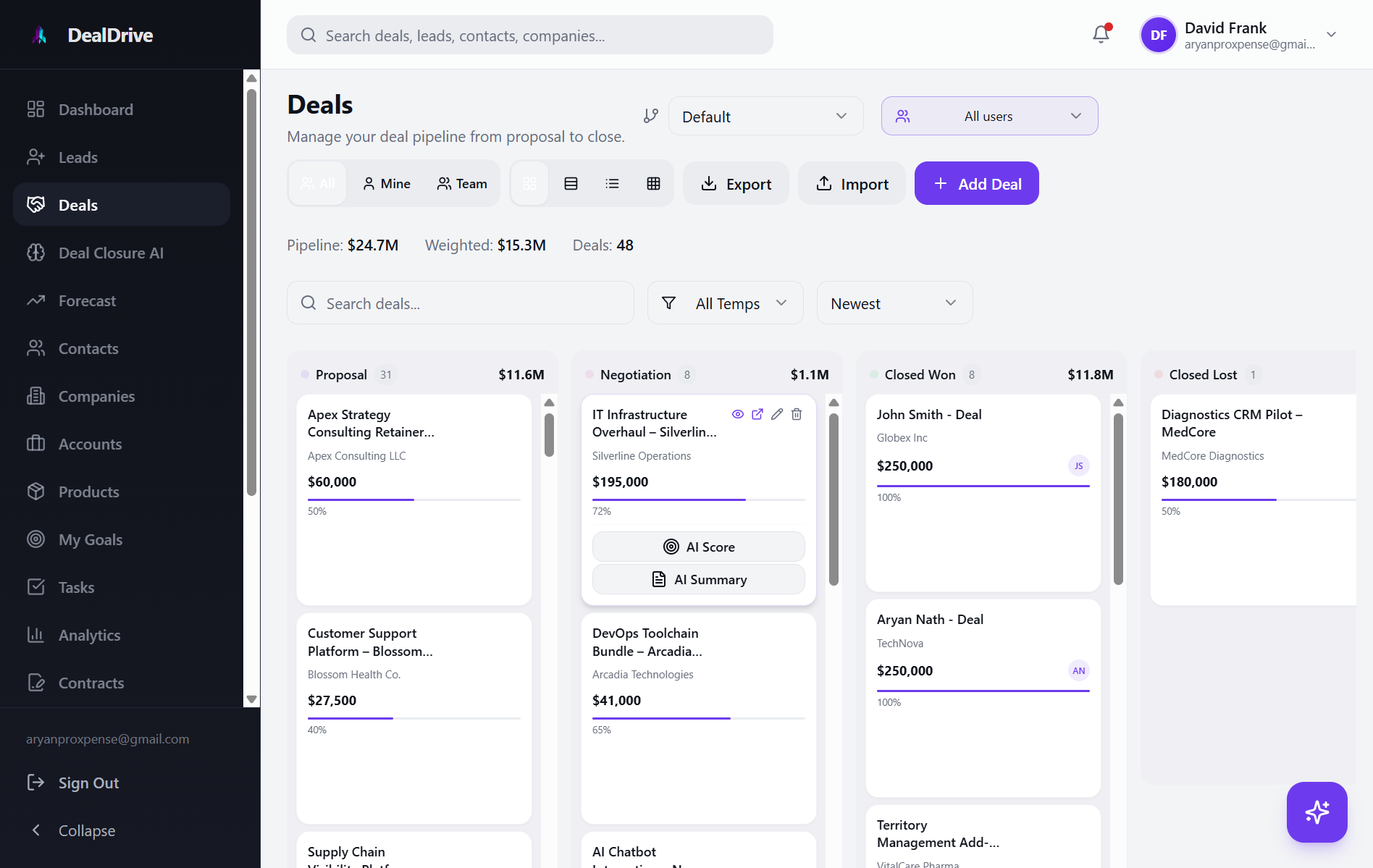Navigate to Forecast
This screenshot has height=868, width=1373.
[122, 300]
